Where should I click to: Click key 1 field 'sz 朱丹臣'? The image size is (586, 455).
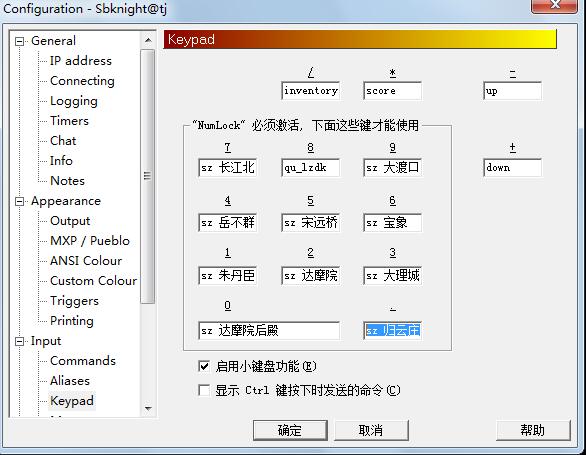[228, 276]
